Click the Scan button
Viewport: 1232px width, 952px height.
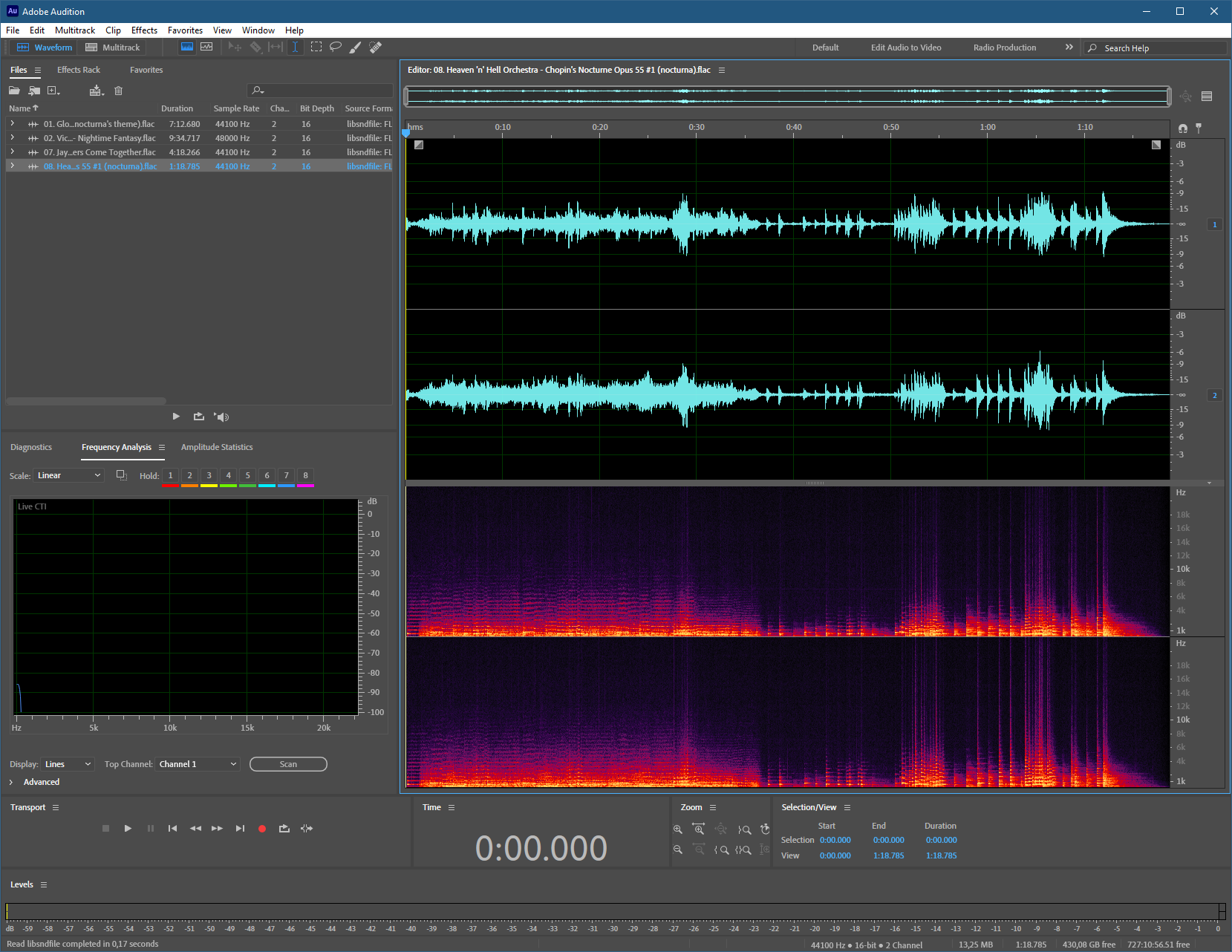pos(288,764)
